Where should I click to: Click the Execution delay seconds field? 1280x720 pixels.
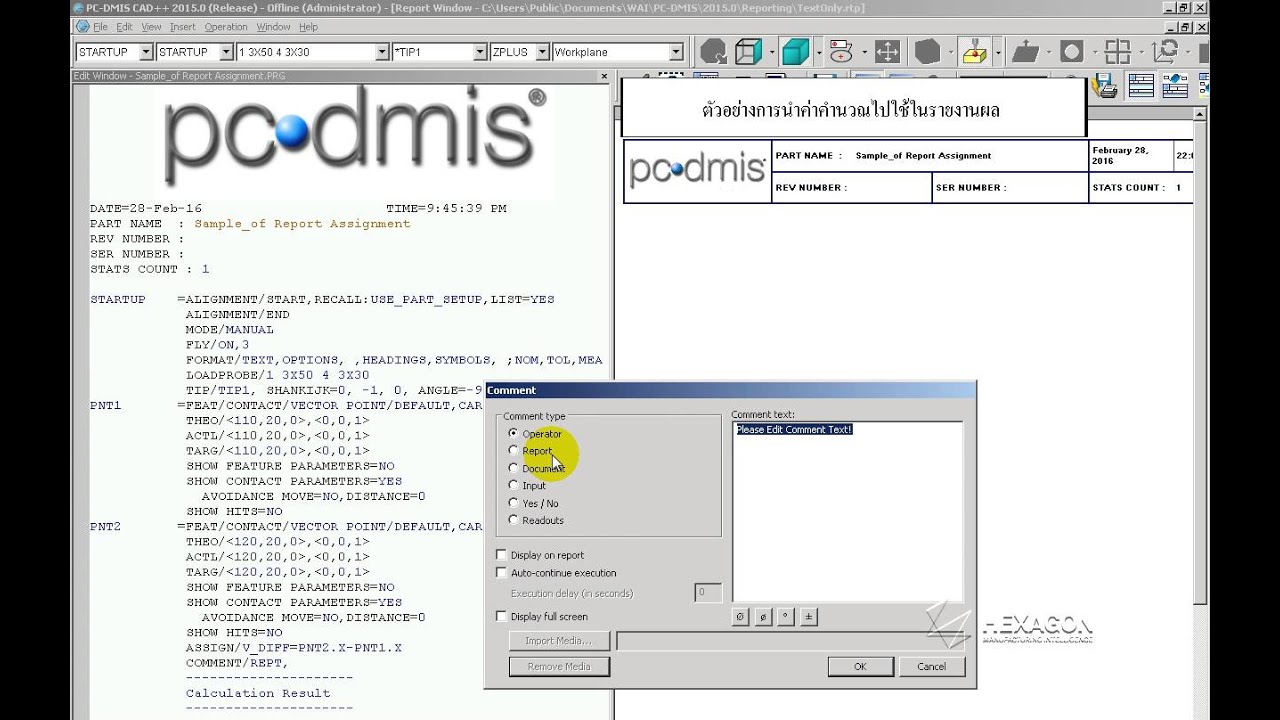708,593
